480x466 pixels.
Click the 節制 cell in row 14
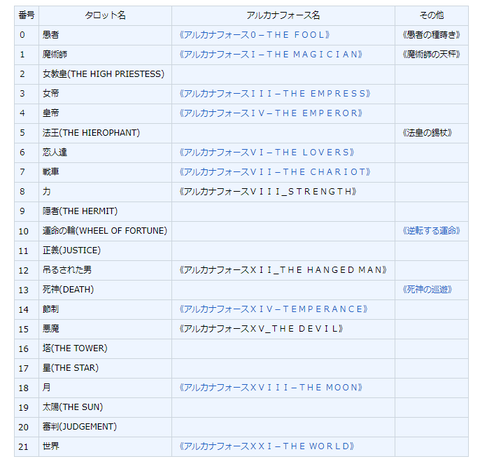pos(105,310)
